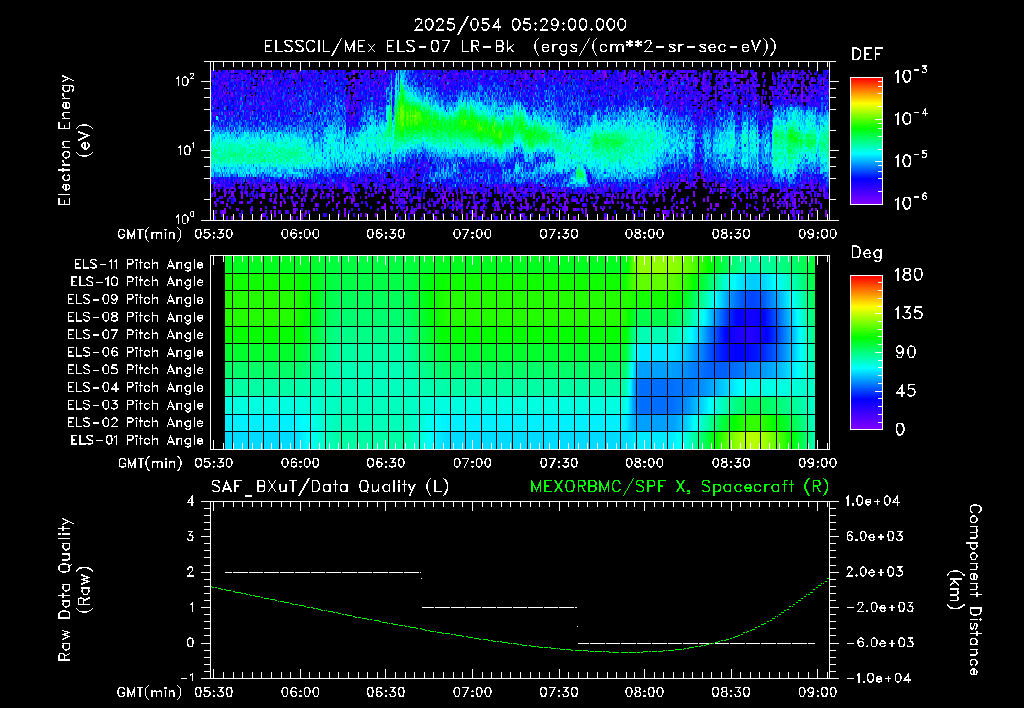Click the data quality line segment at level 0
1024x708 pixels.
[697, 643]
